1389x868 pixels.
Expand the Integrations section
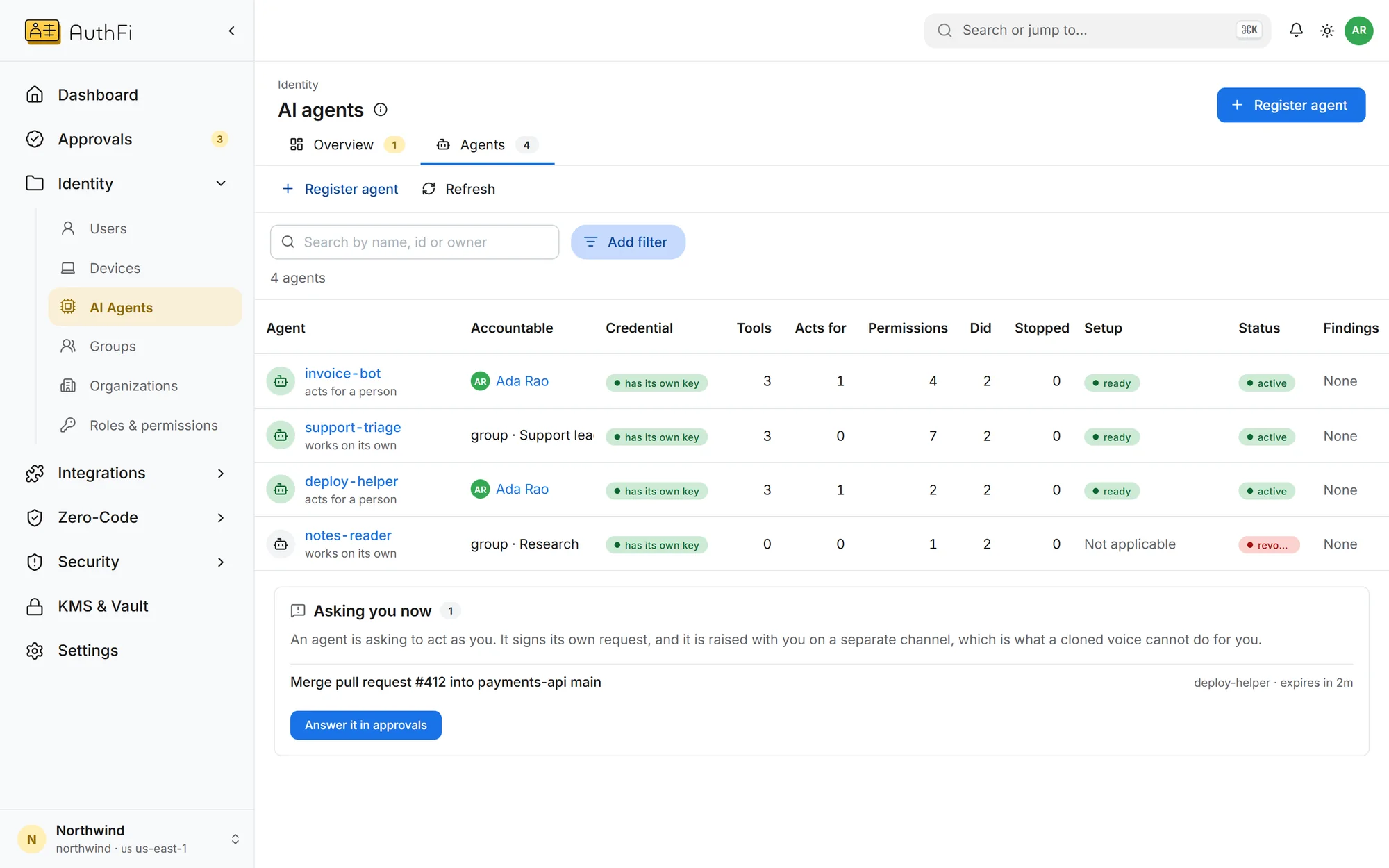[x=221, y=473]
